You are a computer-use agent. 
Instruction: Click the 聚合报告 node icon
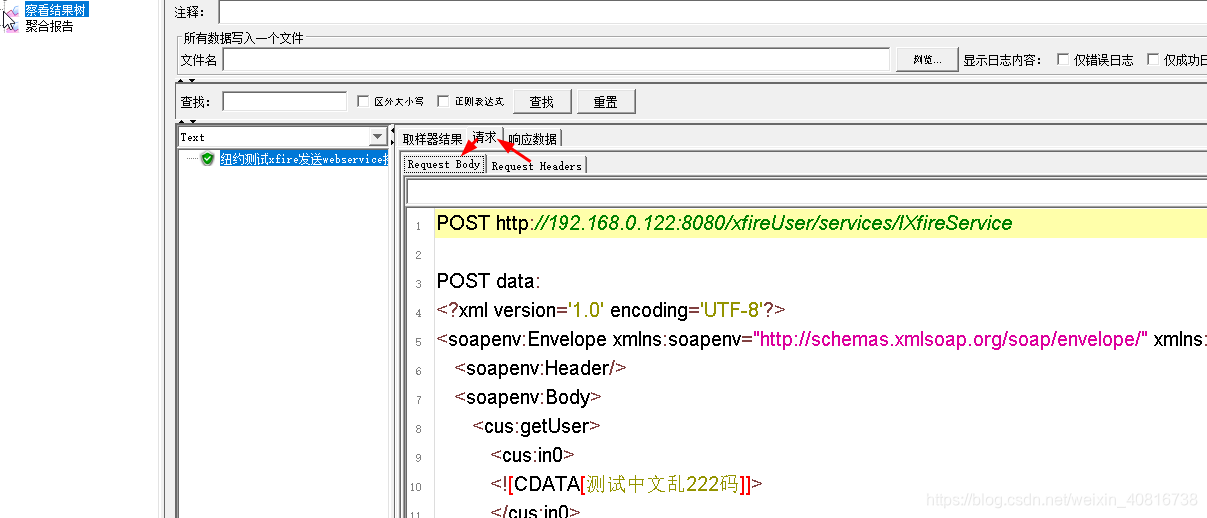(x=11, y=26)
